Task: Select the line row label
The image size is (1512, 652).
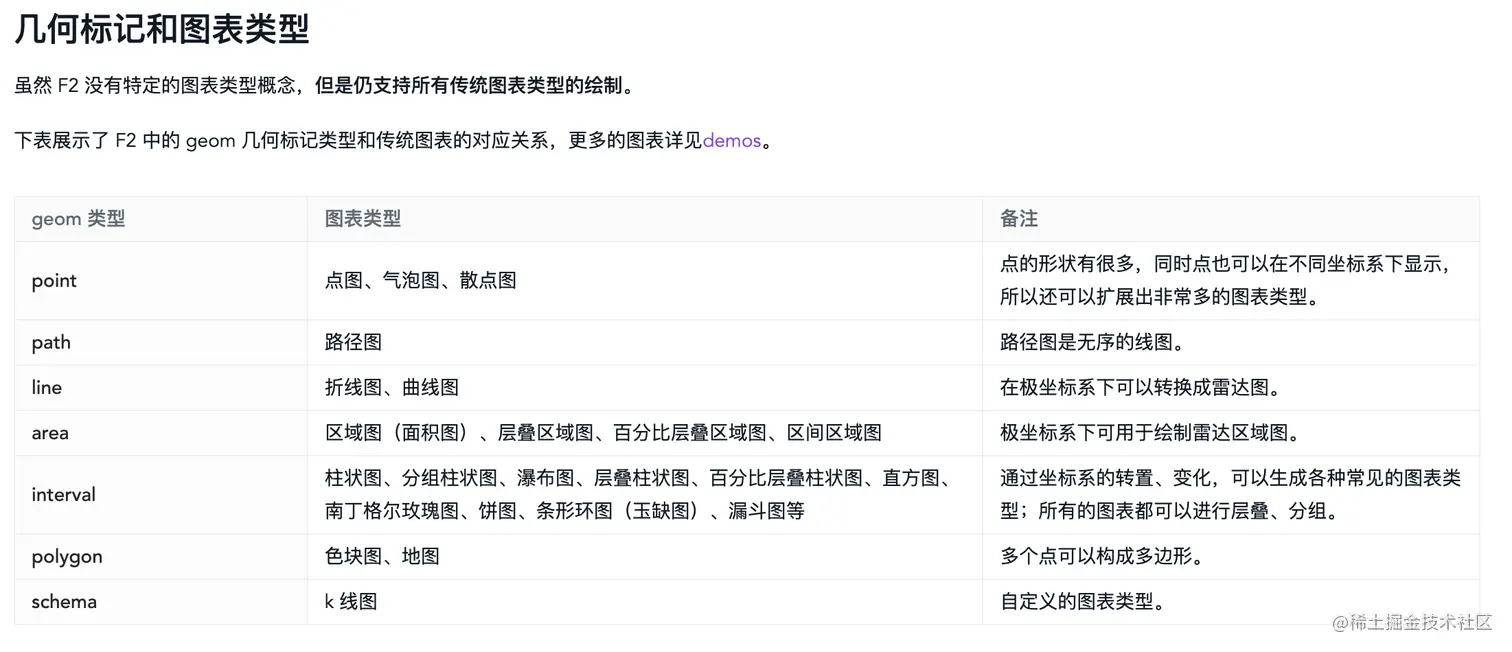Action: [x=46, y=387]
